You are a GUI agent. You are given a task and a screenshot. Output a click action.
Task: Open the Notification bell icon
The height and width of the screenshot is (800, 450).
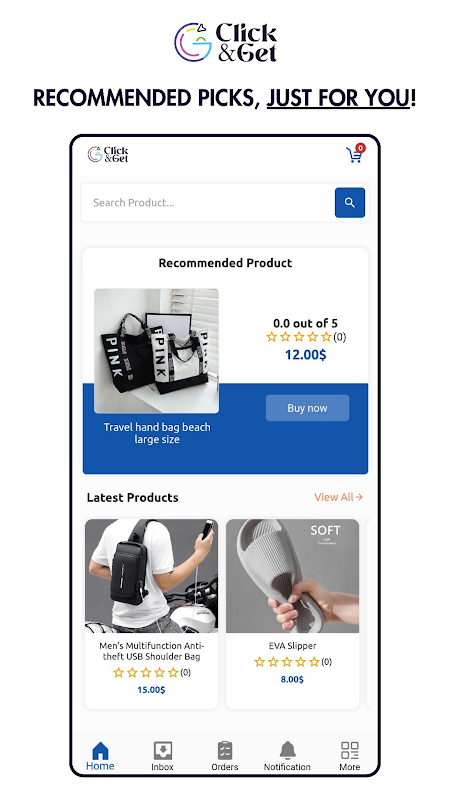point(287,751)
